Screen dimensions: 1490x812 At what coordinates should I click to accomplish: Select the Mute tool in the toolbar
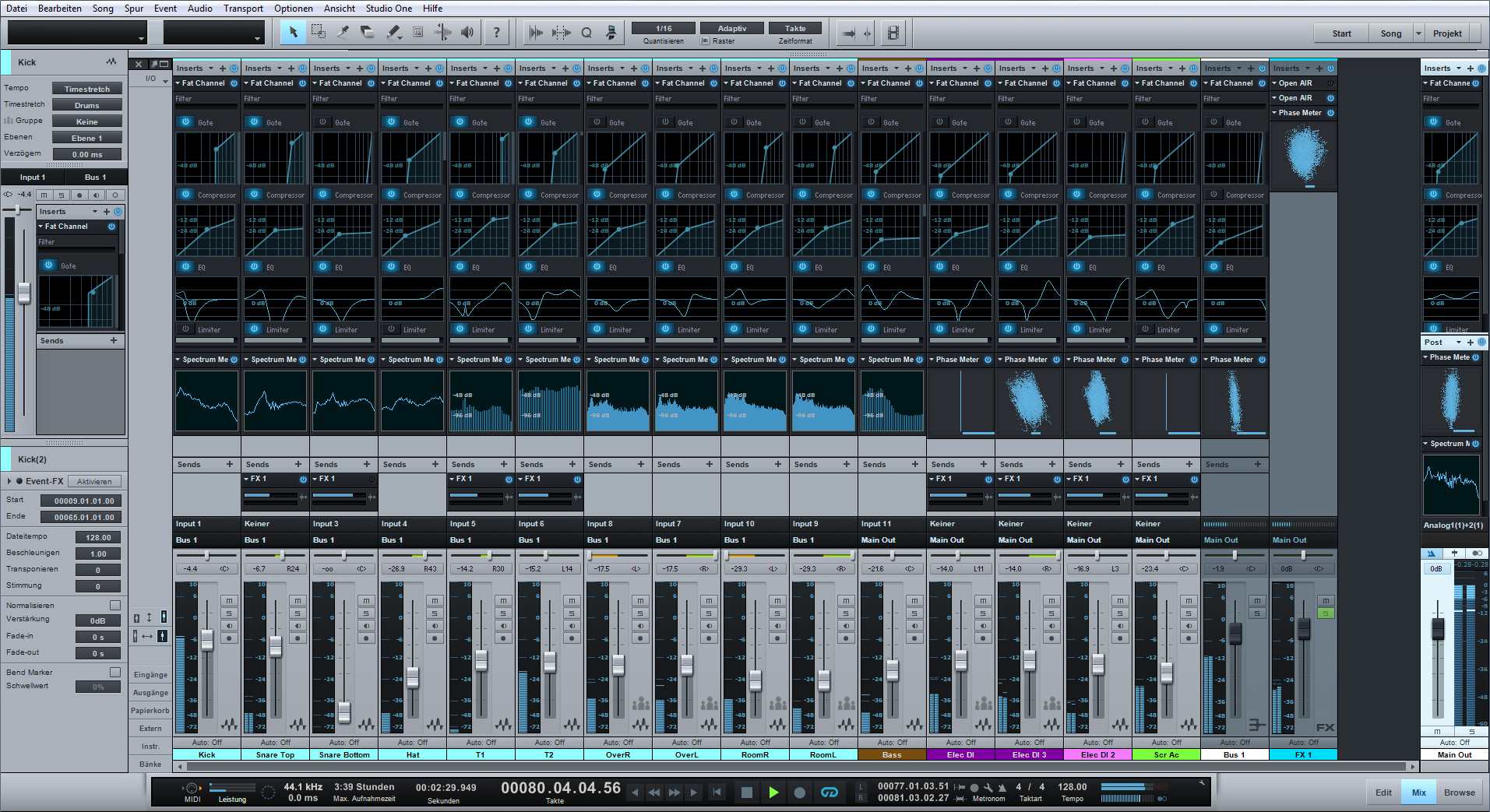[418, 33]
